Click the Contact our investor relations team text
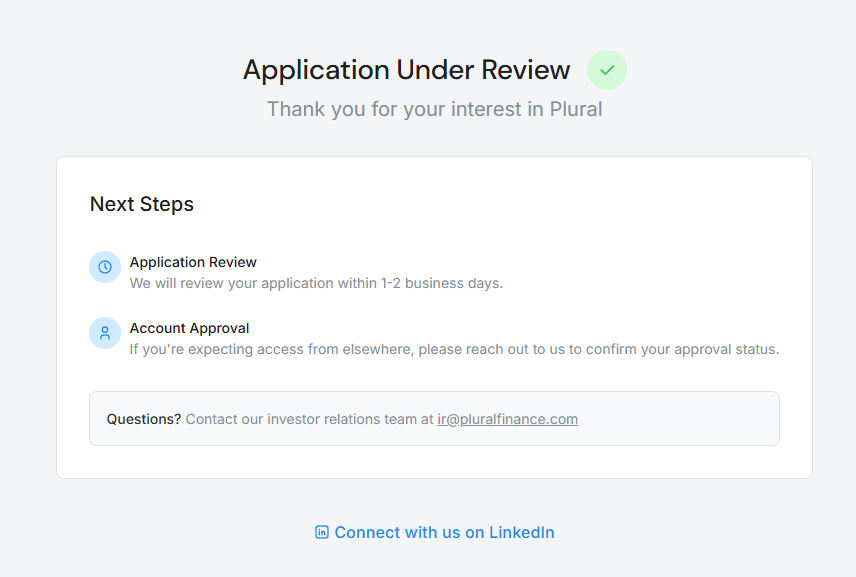Viewport: 856px width, 577px height. (310, 419)
